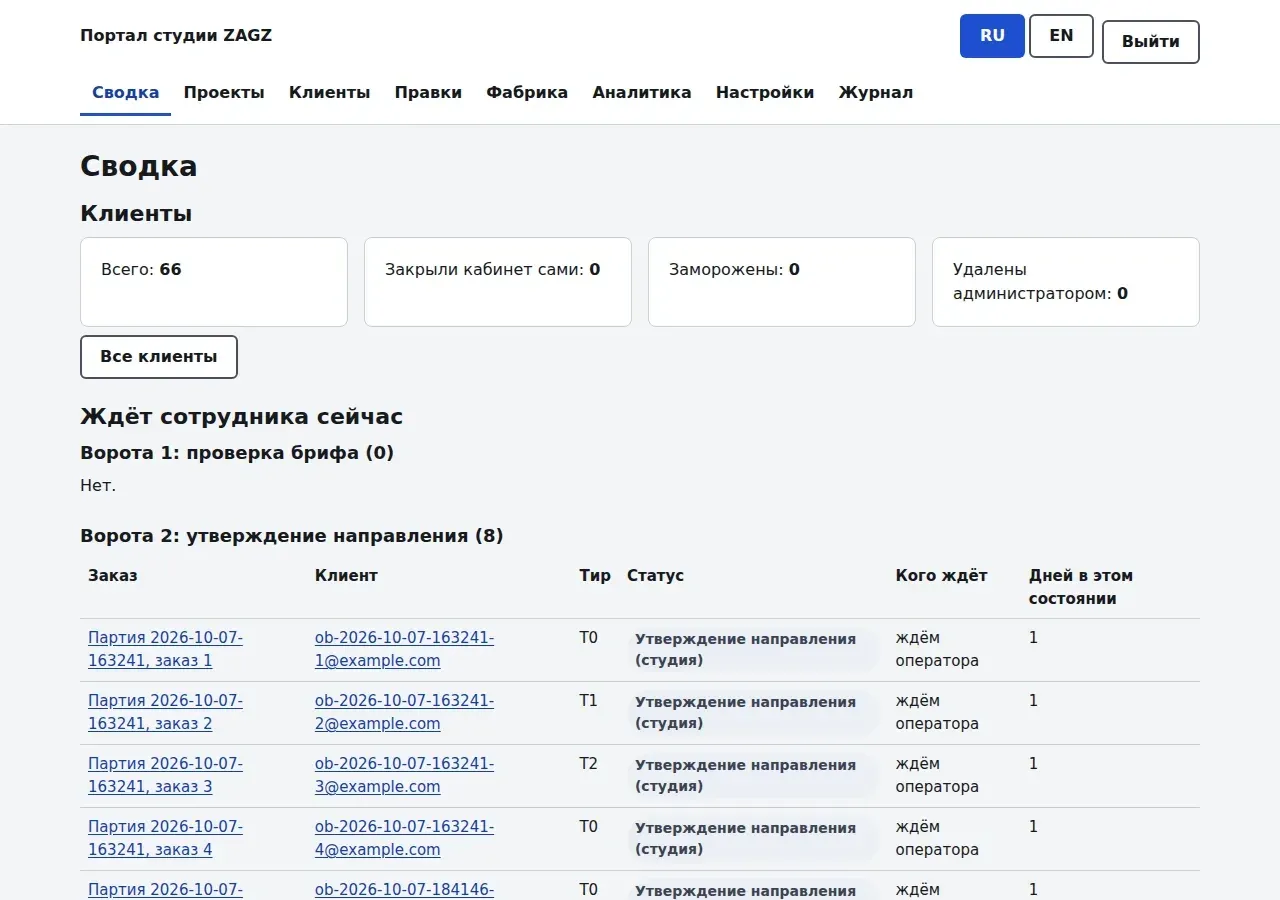Go to the Журнал tab
The width and height of the screenshot is (1280, 900).
point(876,93)
